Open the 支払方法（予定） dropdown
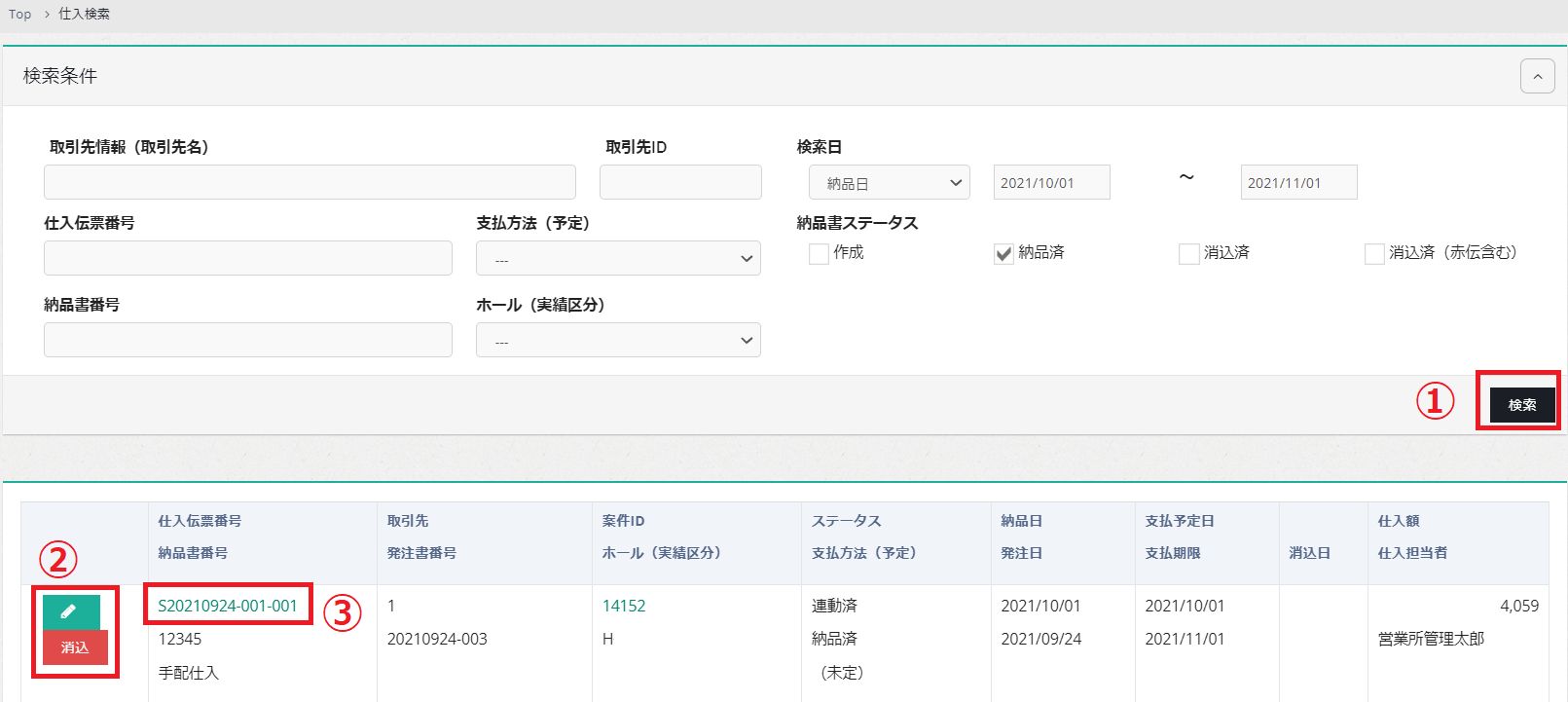1568x702 pixels. (618, 259)
